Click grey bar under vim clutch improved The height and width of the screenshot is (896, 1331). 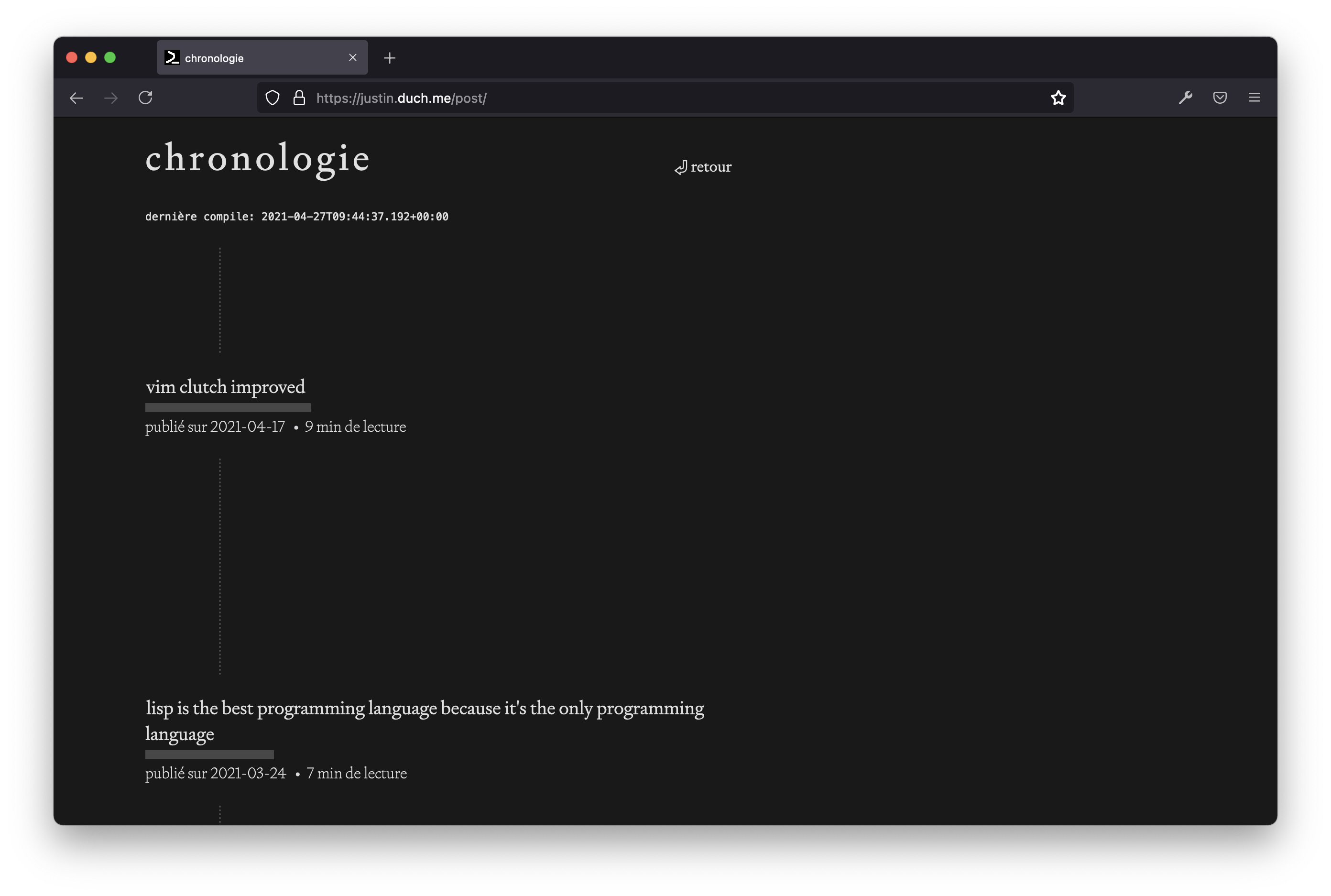(228, 407)
